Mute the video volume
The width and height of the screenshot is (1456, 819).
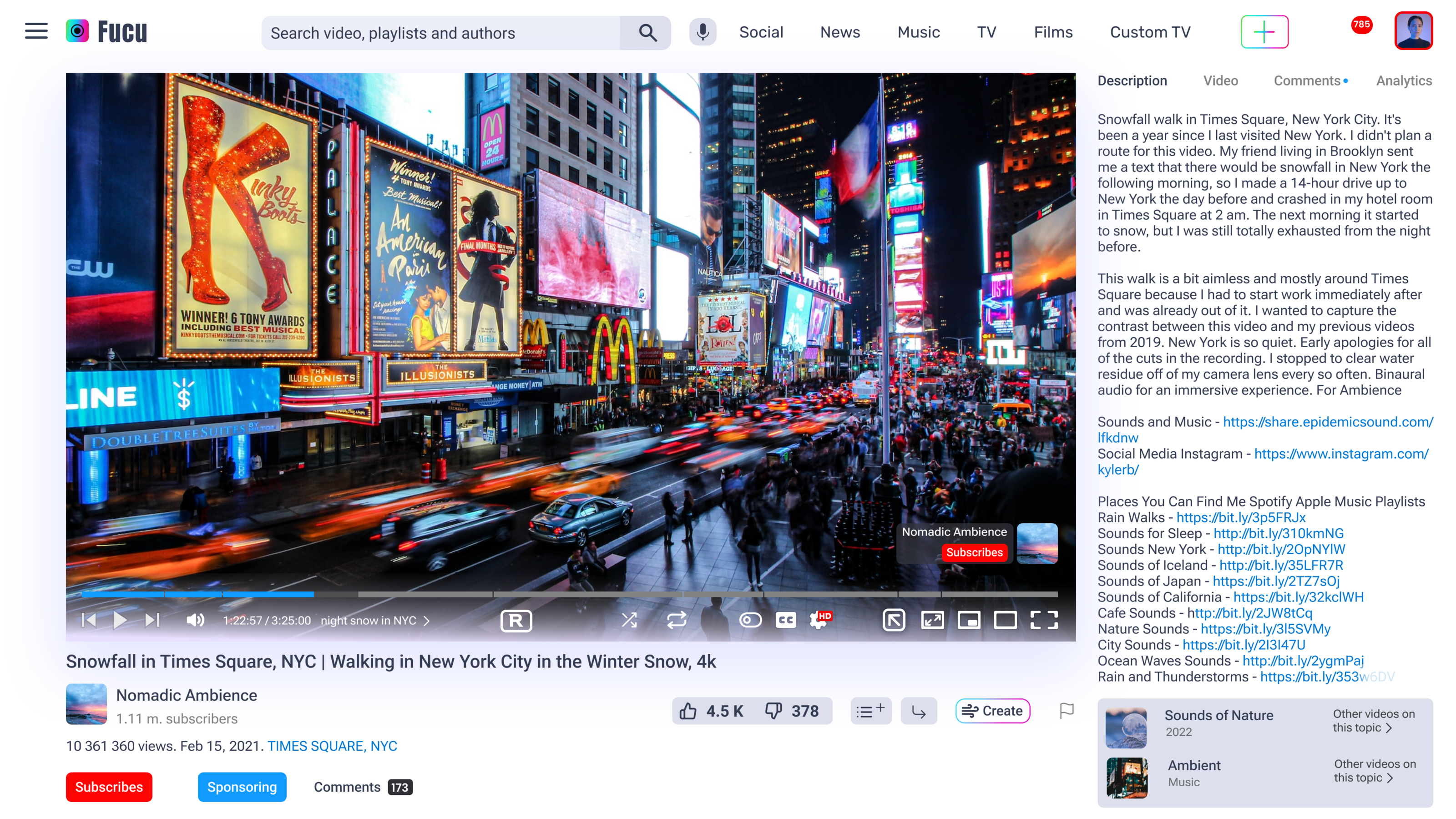pos(195,620)
